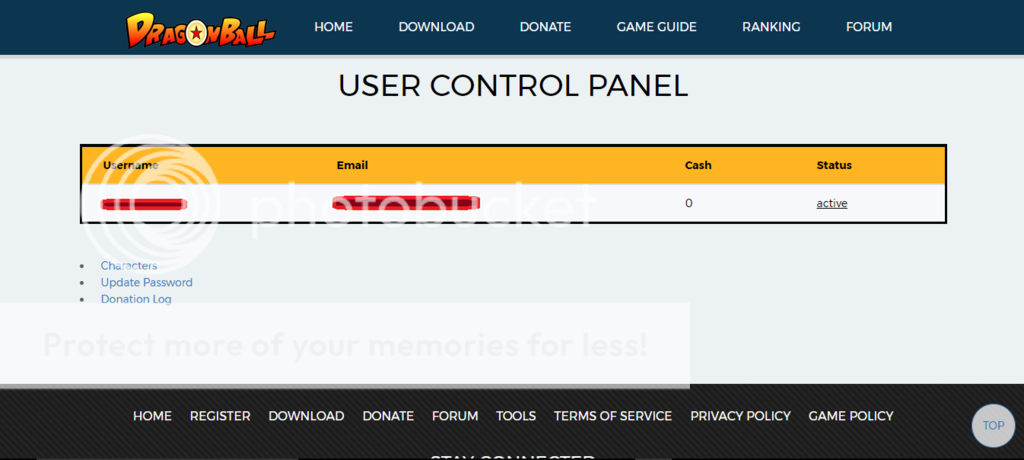Click the active status link

pos(831,203)
